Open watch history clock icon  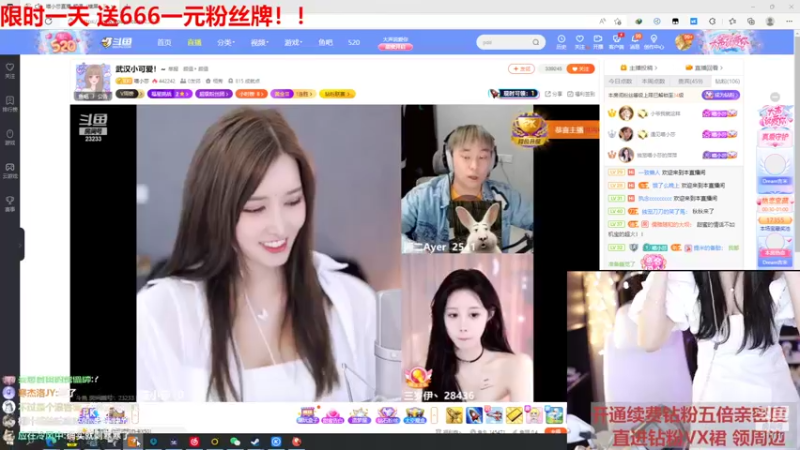(561, 42)
